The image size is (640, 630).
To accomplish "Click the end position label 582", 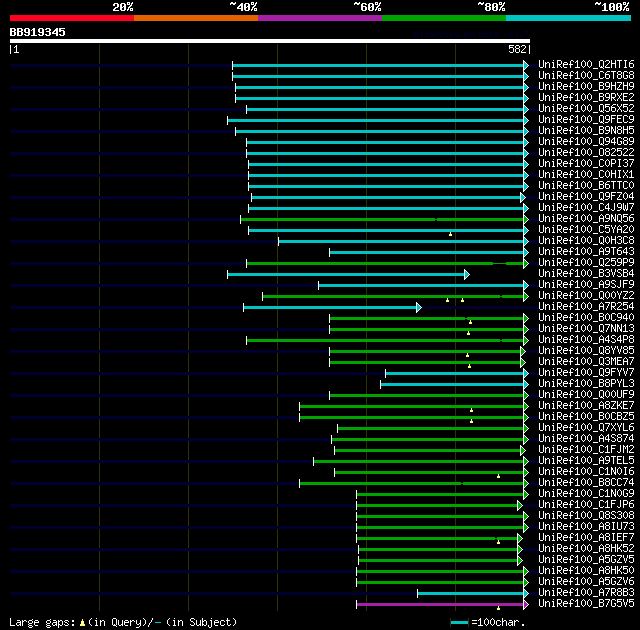I will (517, 49).
